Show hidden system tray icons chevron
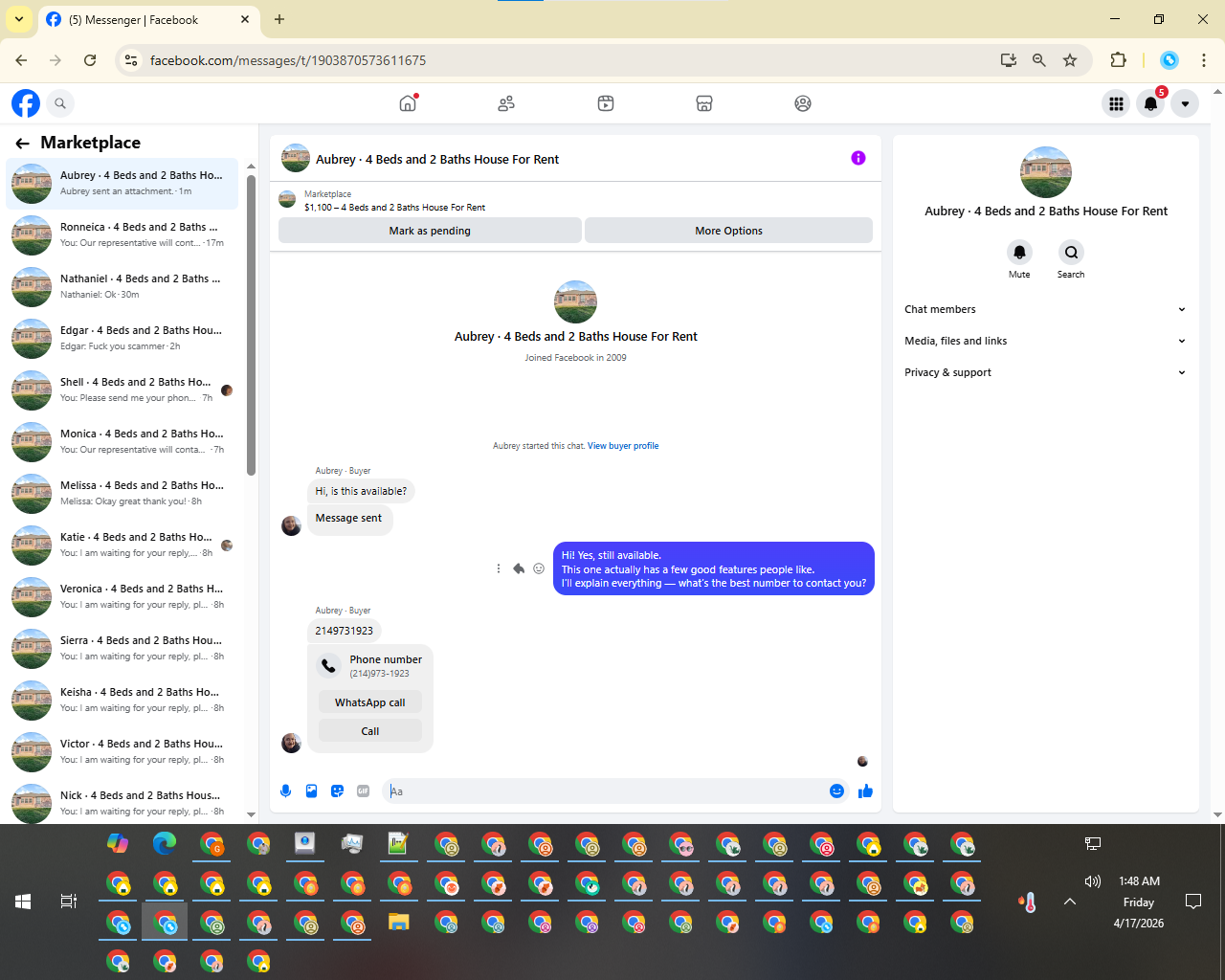This screenshot has height=980, width=1225. click(1070, 902)
